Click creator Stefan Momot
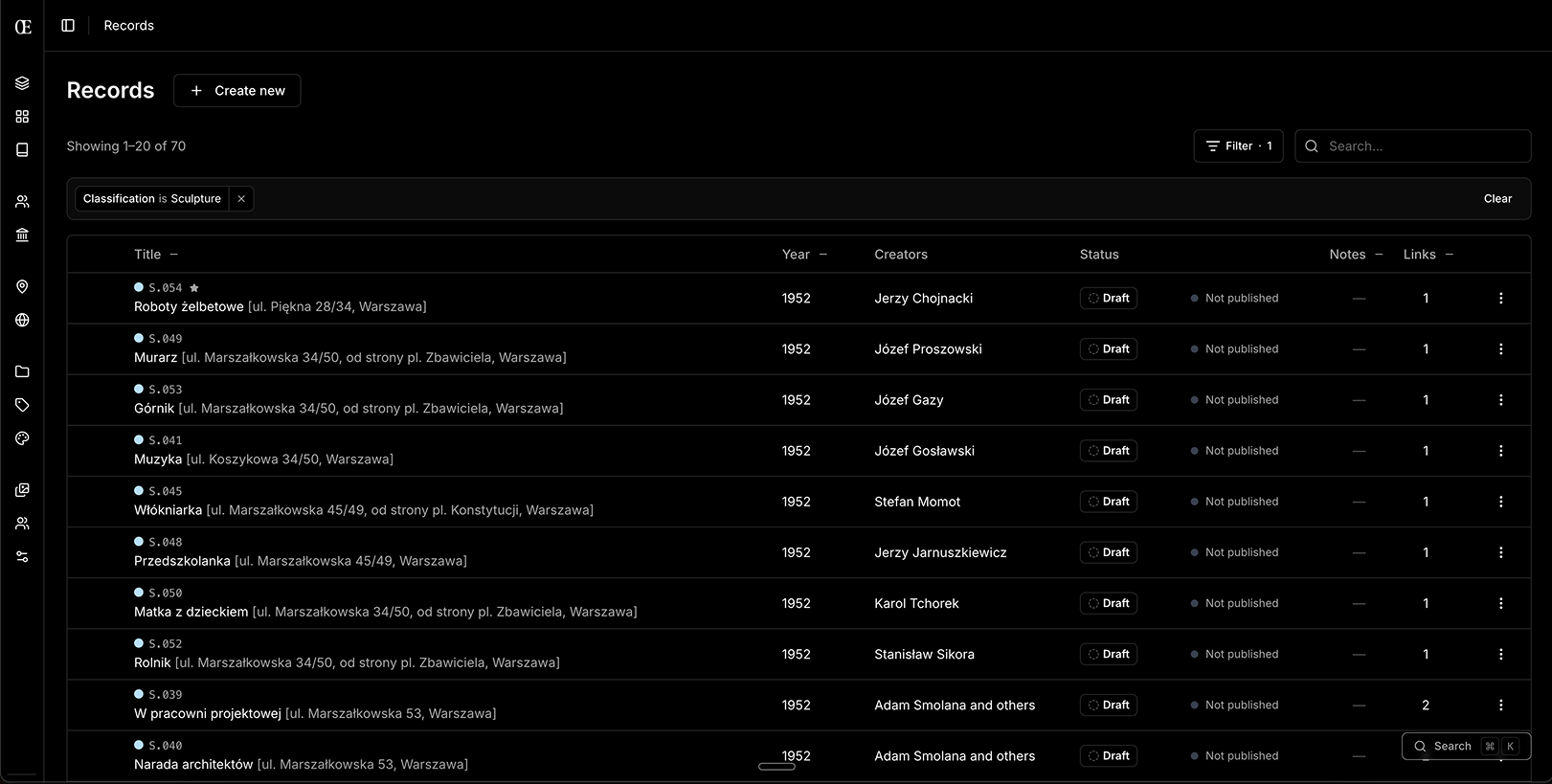The width and height of the screenshot is (1552, 784). point(917,502)
